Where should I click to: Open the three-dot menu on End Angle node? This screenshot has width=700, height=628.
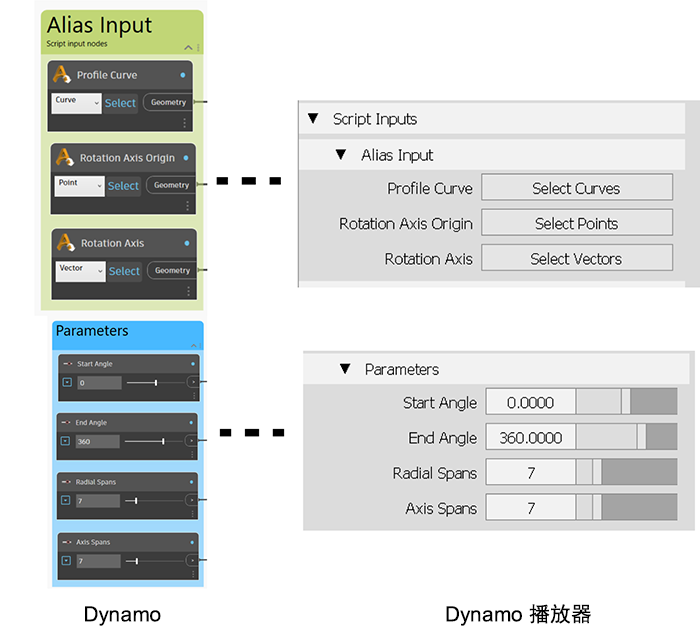[x=192, y=454]
